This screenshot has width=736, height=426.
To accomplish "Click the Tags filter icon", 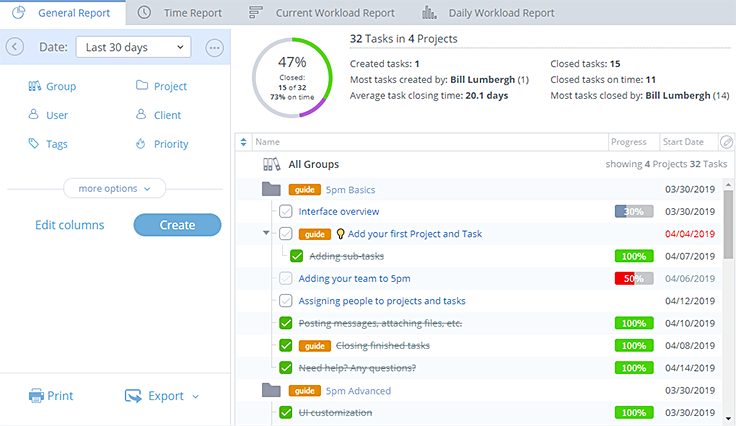I will (35, 144).
